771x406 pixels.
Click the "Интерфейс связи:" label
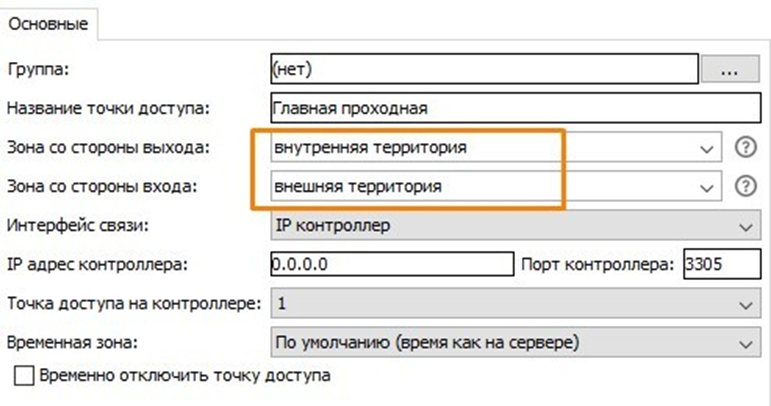tap(78, 226)
